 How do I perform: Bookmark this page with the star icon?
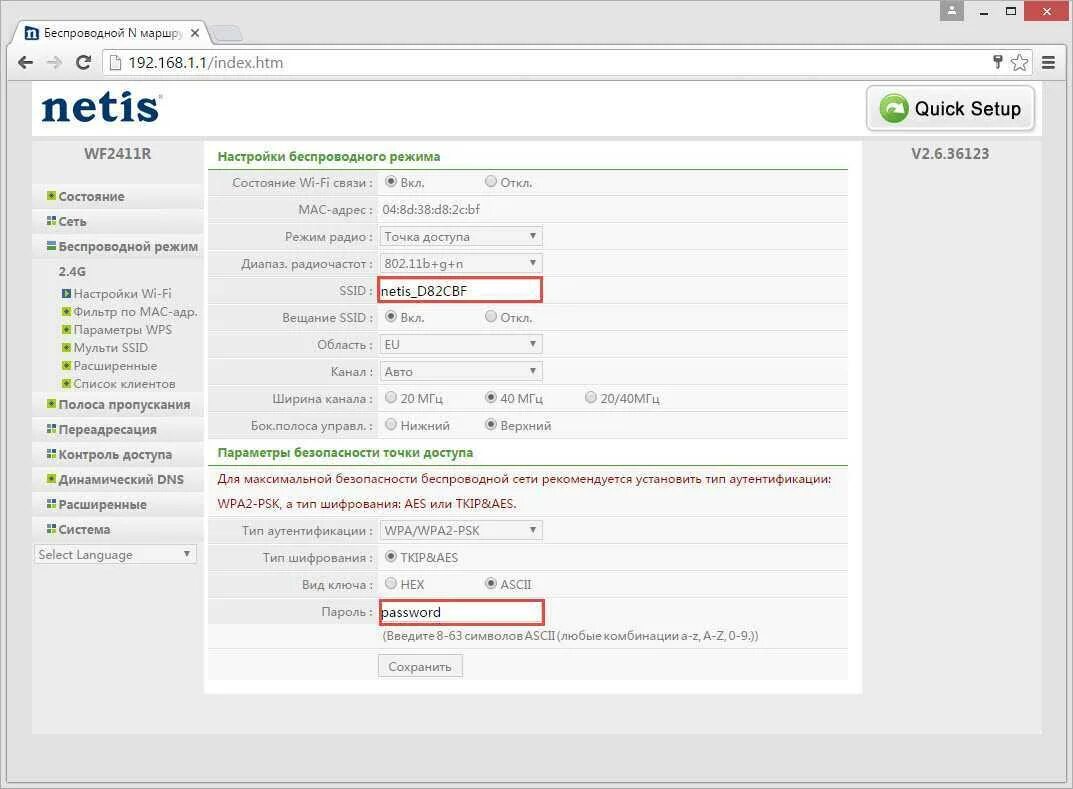[1020, 62]
